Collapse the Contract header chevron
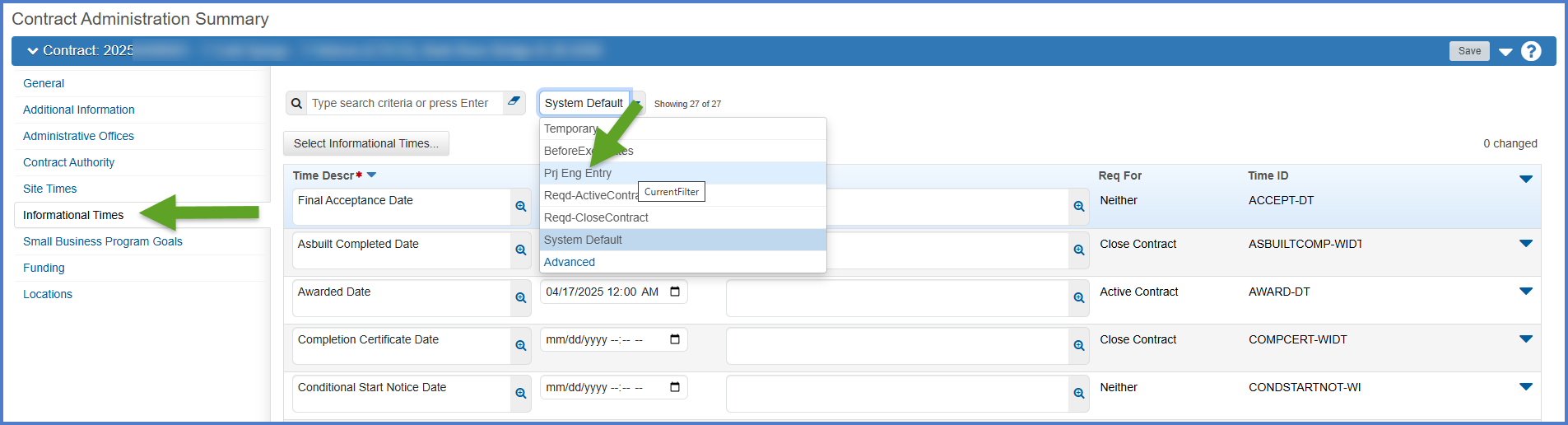The height and width of the screenshot is (425, 1568). (33, 51)
